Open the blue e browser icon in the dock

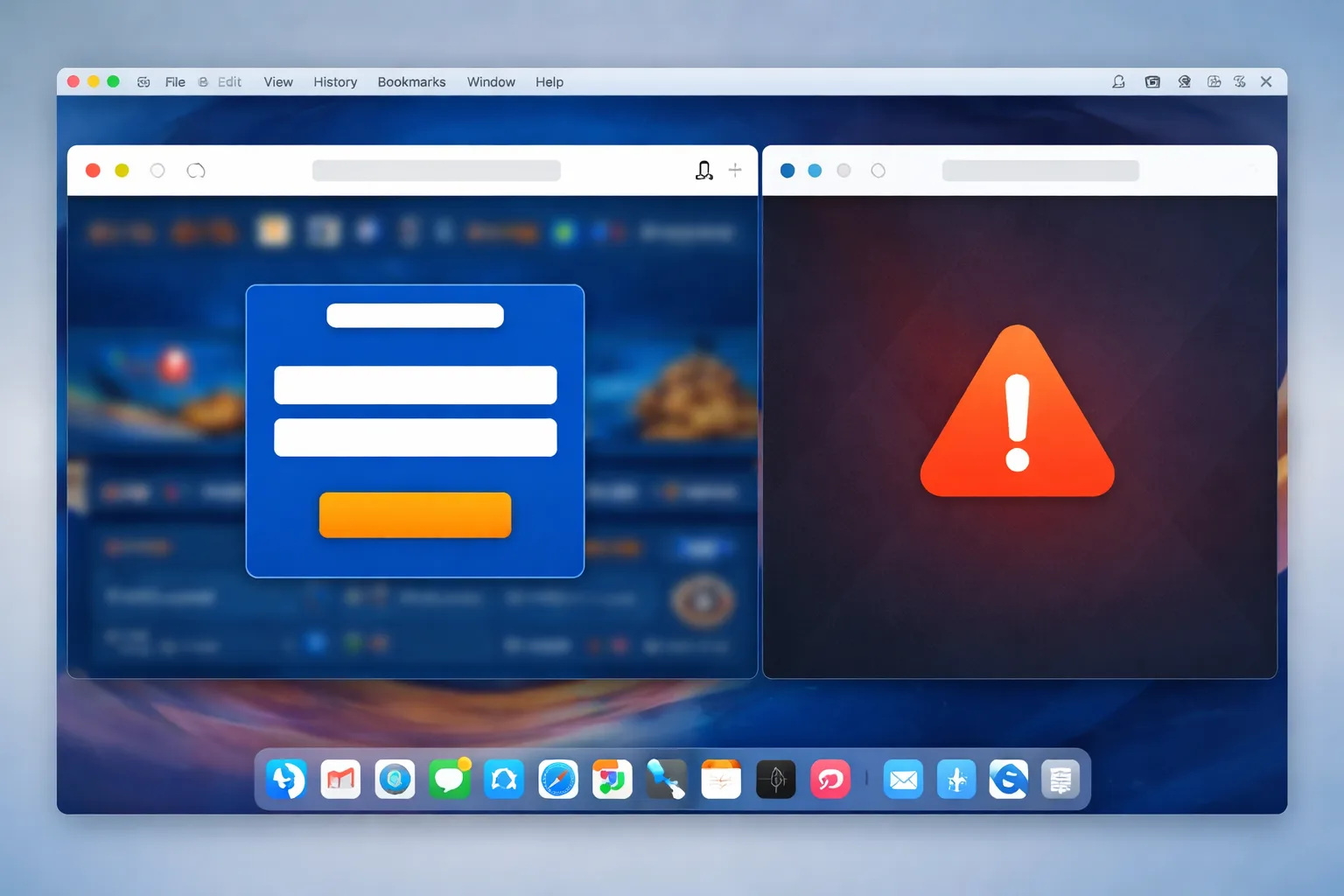[x=1009, y=780]
